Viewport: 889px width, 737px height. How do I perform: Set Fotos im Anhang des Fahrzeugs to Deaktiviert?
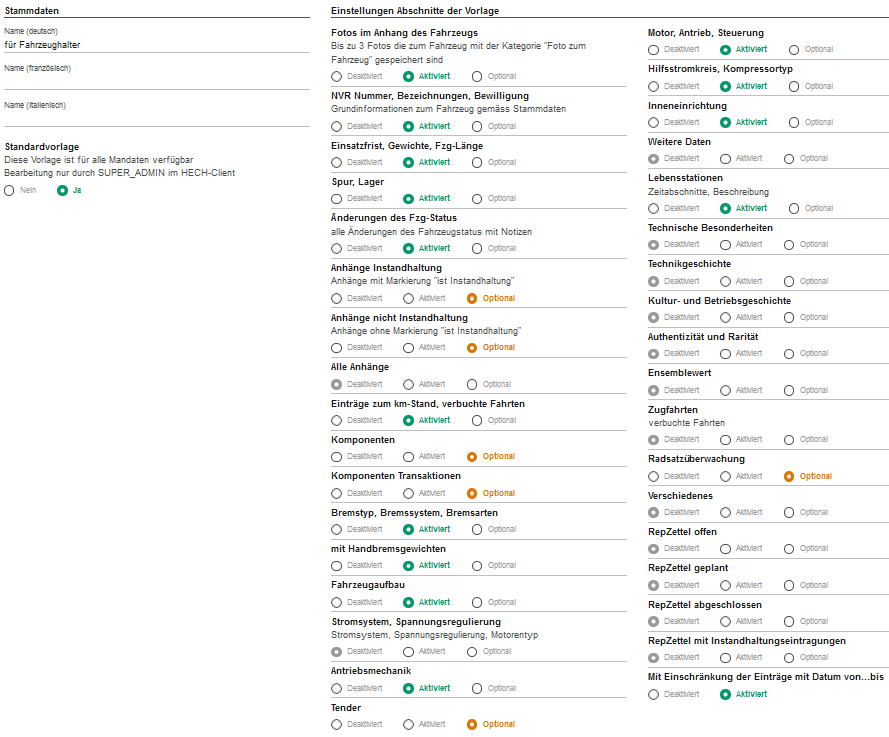pyautogui.click(x=337, y=76)
